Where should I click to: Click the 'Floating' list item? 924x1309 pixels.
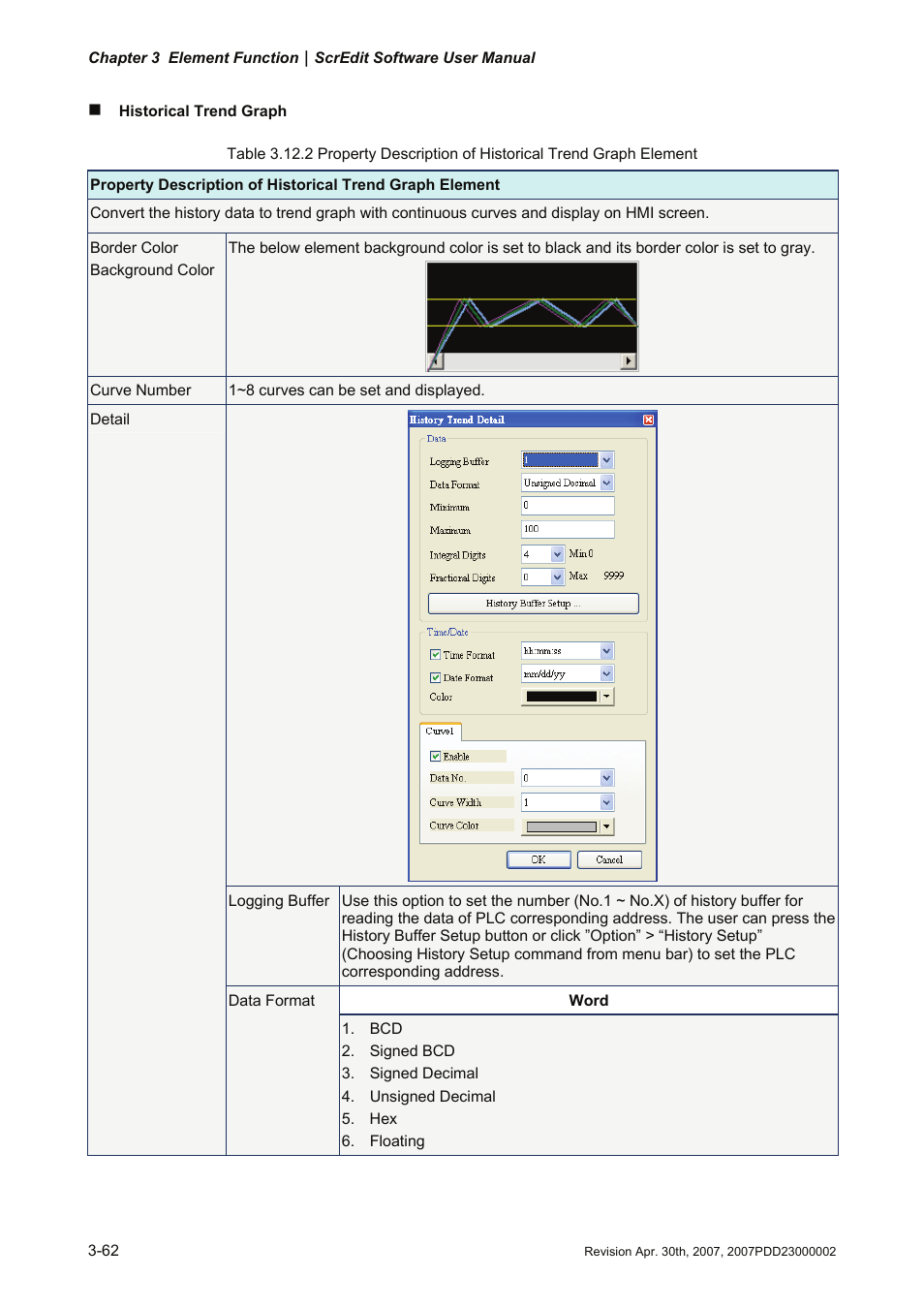397,1141
